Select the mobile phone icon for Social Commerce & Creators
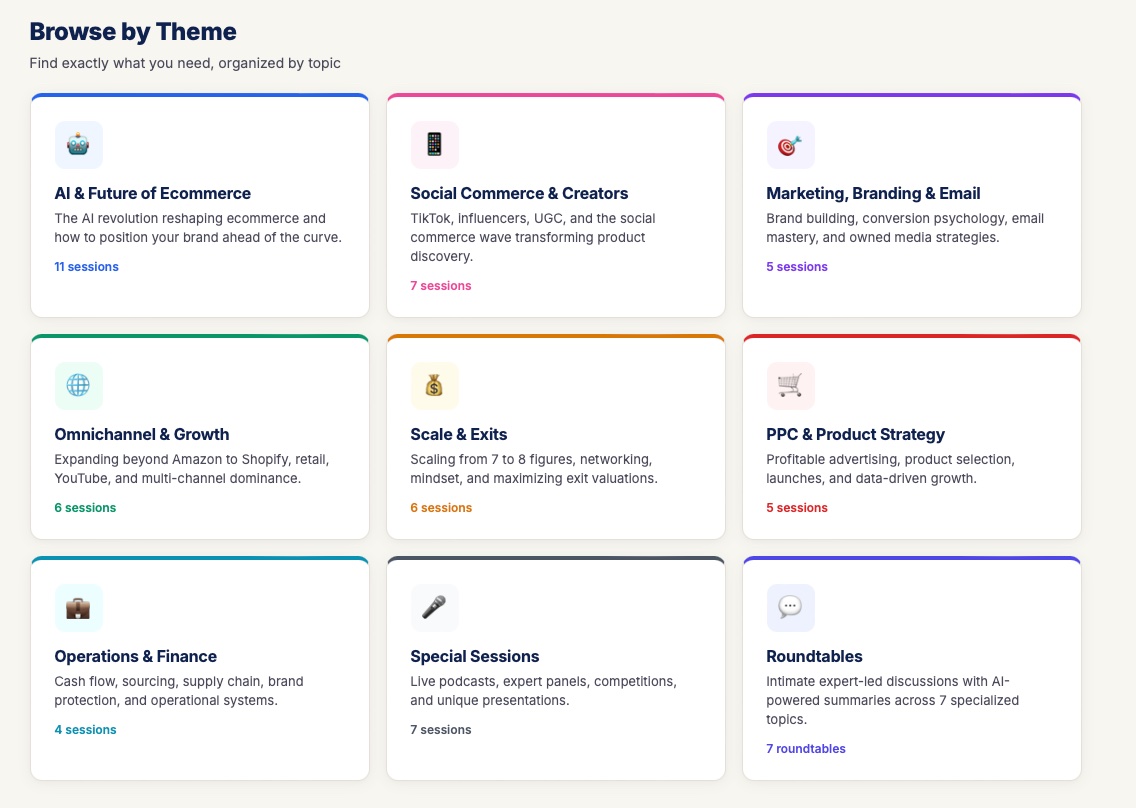The image size is (1136, 808). [x=434, y=145]
